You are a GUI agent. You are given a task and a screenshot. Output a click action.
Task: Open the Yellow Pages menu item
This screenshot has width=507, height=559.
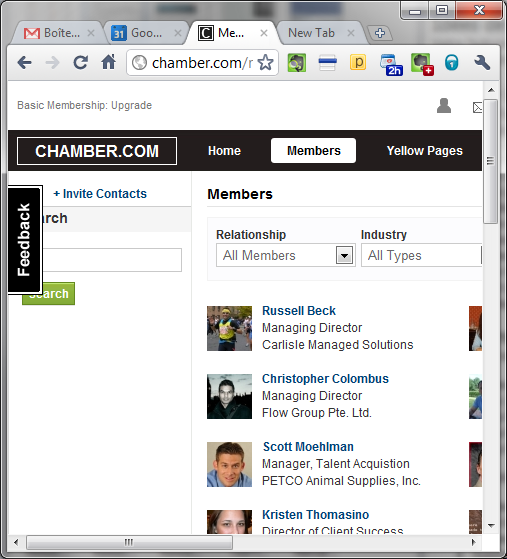point(425,151)
